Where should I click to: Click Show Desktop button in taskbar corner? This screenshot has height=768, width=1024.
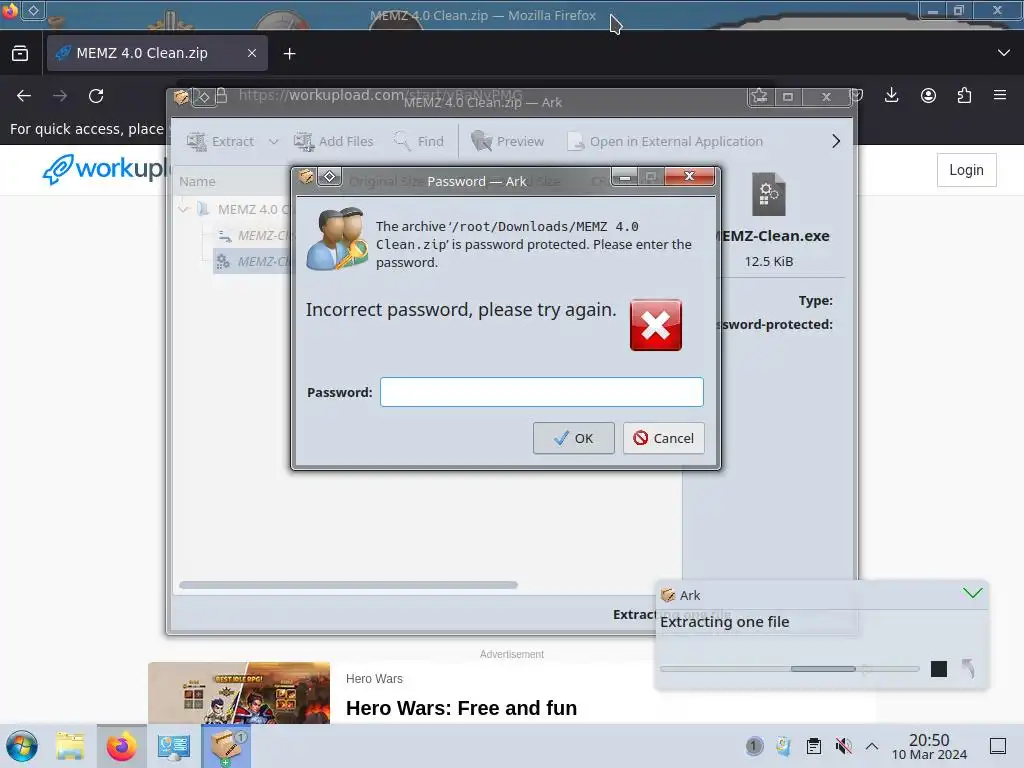(998, 746)
